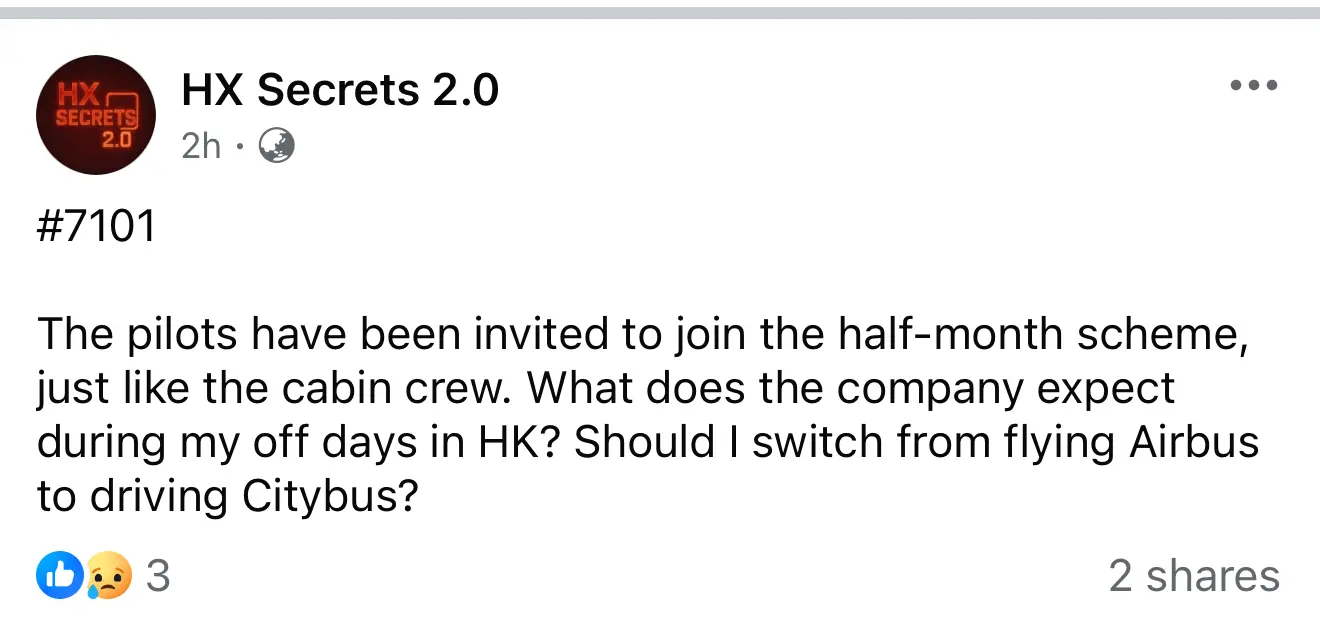Screen dimensions: 1320x644
Task: Open the #7101 hashtag
Action: pos(97,227)
